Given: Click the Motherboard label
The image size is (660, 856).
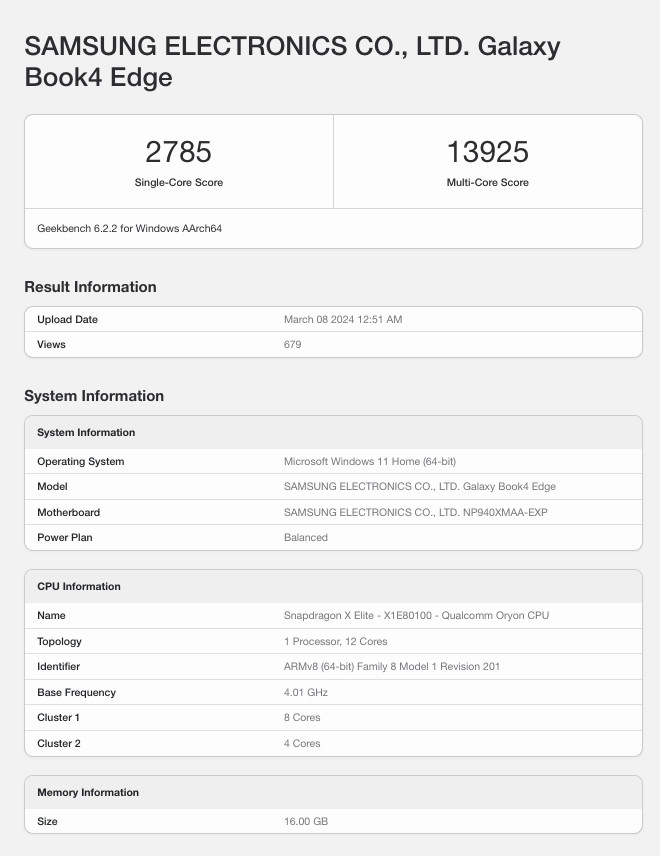Looking at the screenshot, I should click(x=68, y=512).
